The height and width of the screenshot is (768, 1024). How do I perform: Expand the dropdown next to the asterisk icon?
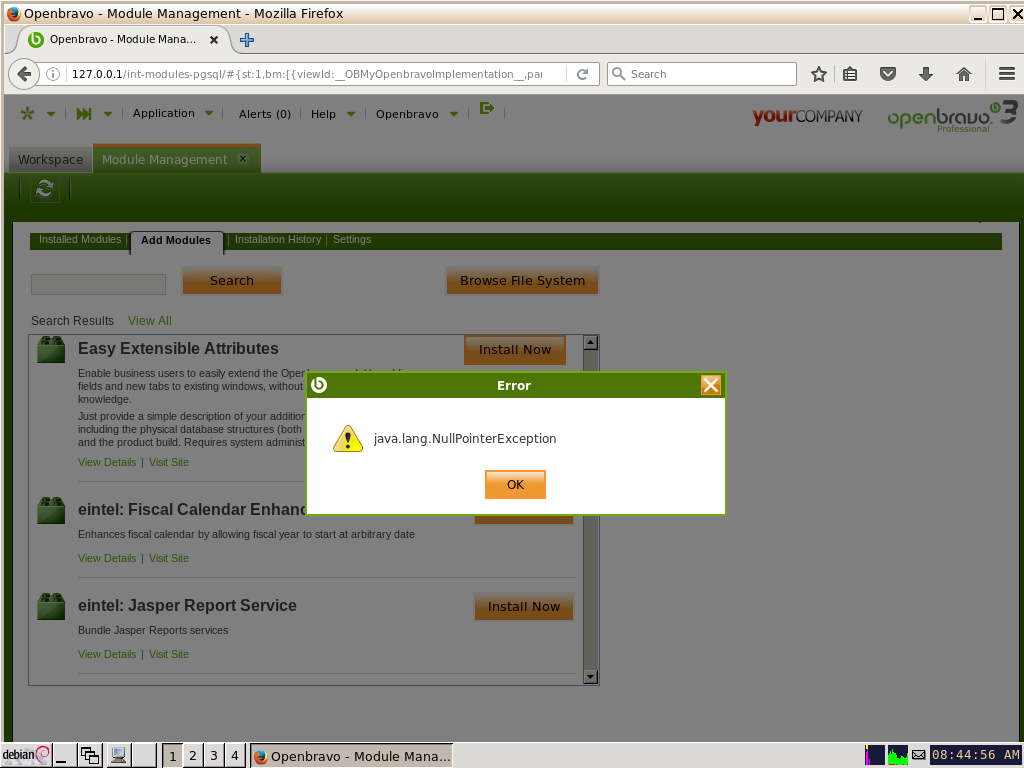51,114
